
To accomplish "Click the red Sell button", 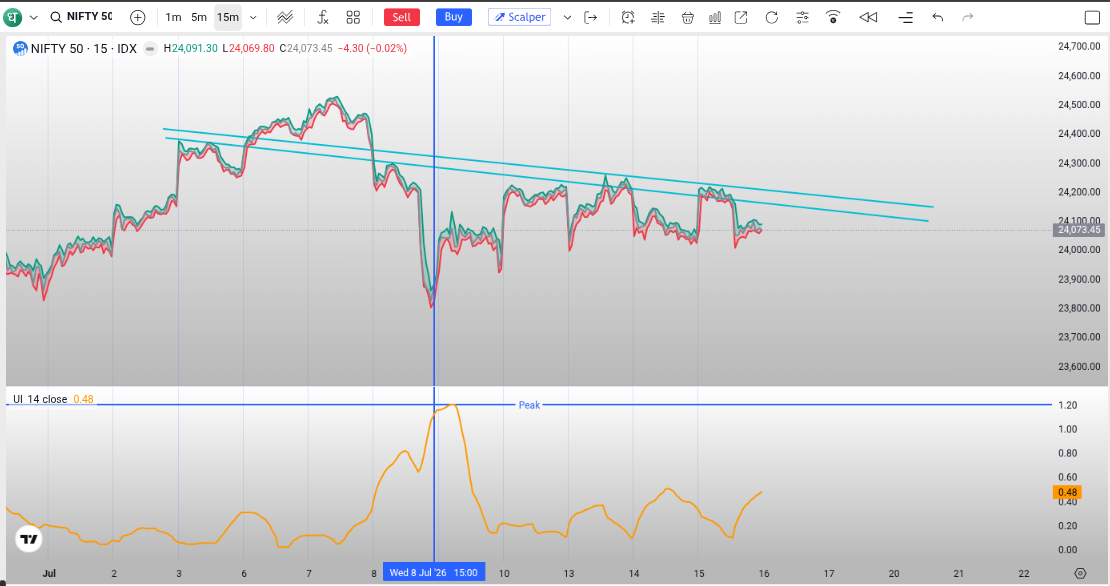I will 402,17.
